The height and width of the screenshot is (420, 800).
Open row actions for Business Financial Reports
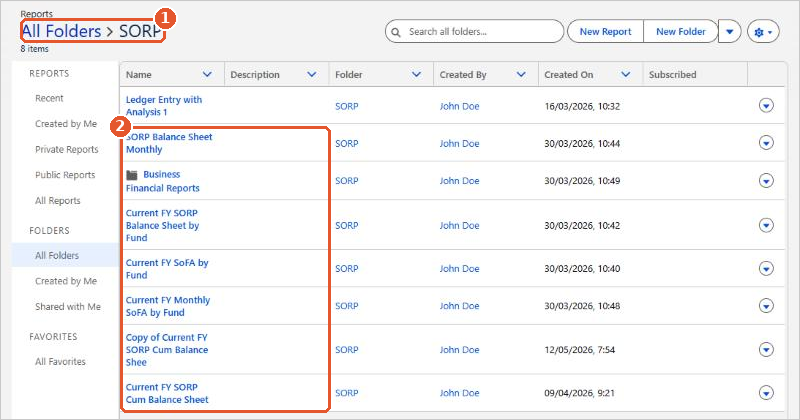(766, 181)
